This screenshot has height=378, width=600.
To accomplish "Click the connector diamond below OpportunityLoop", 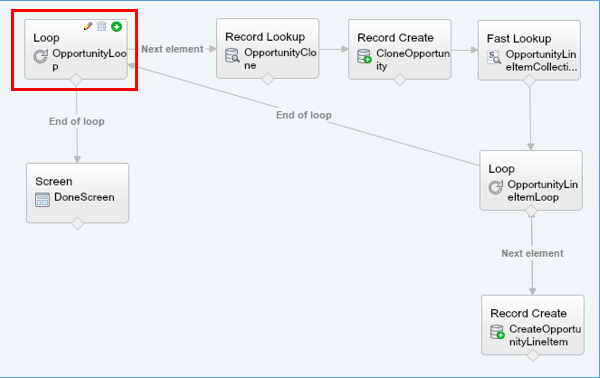I will coord(76,80).
